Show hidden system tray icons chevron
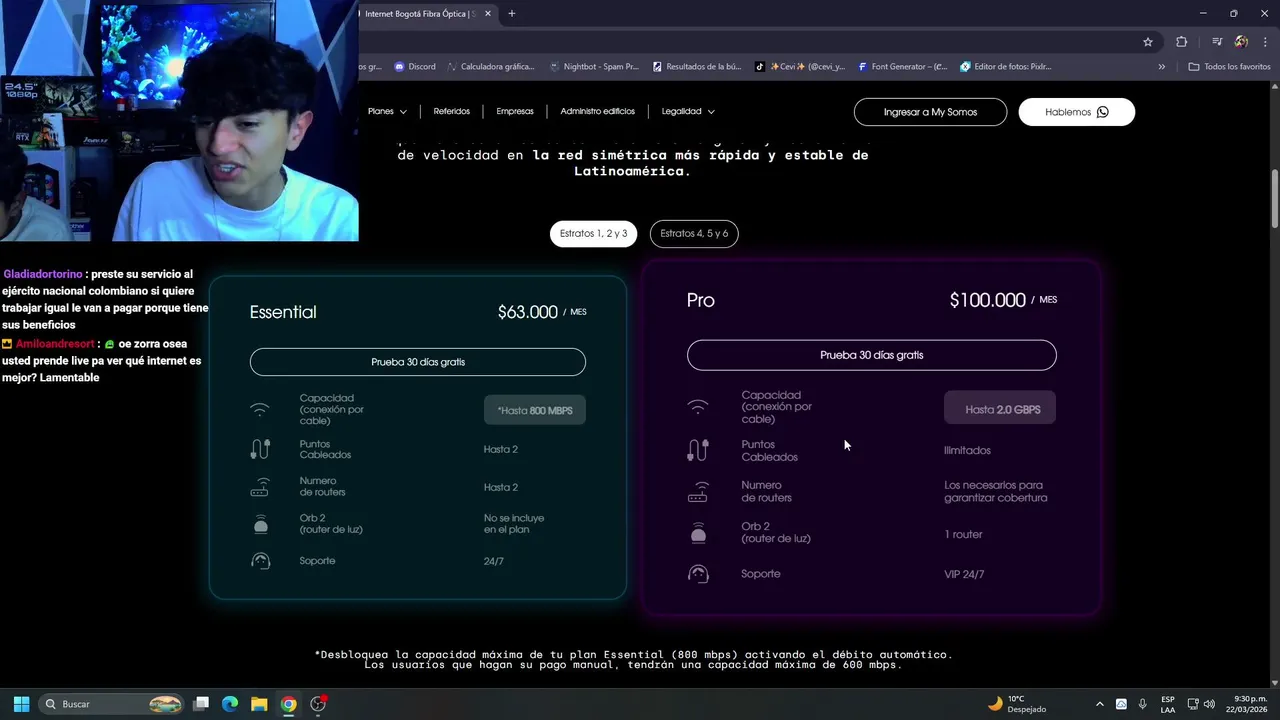The image size is (1280, 720). [x=1100, y=704]
